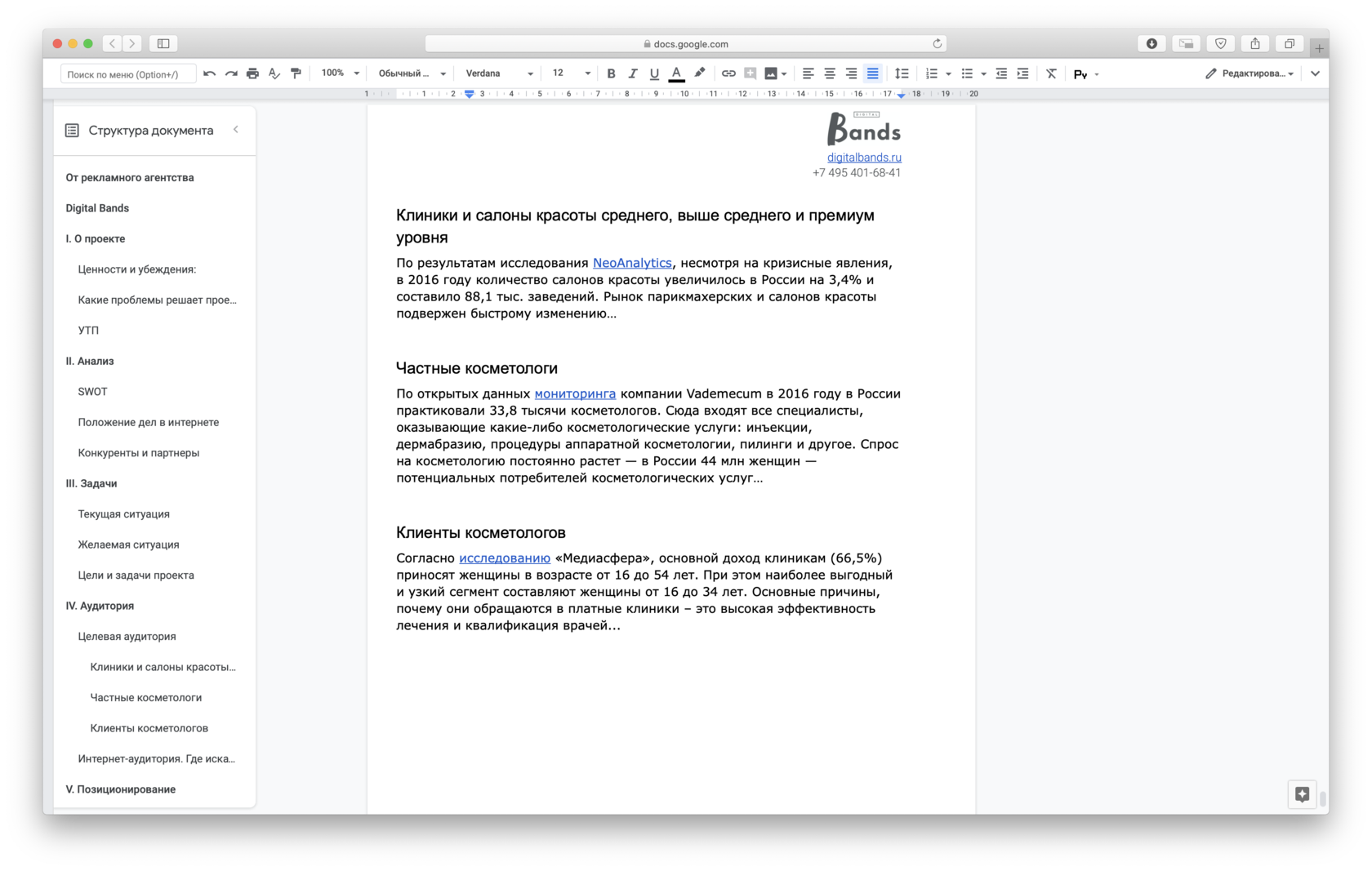Go to 'Целевая аудитория' outline entry

127,637
